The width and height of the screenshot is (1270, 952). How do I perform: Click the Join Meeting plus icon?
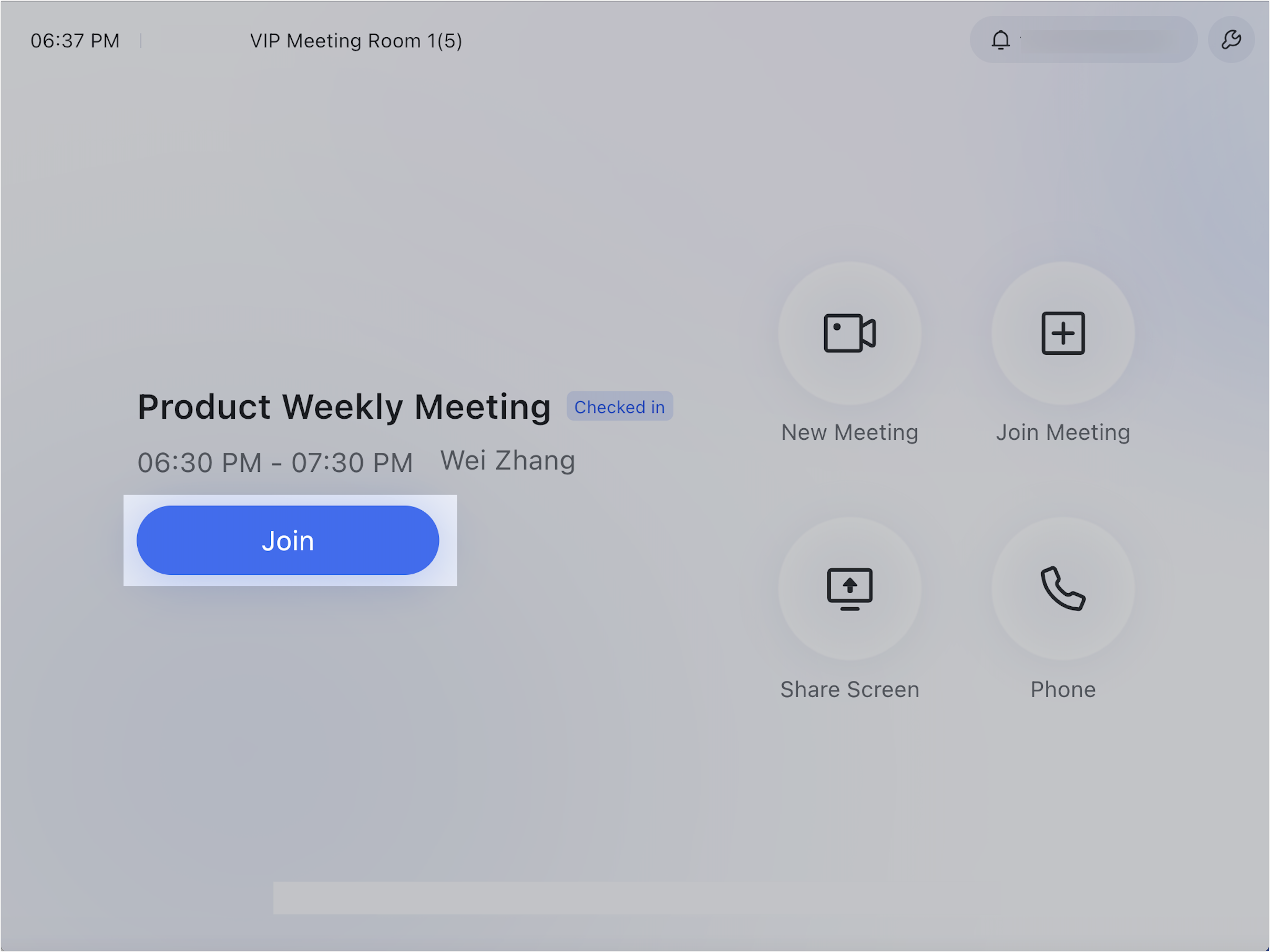(1063, 334)
